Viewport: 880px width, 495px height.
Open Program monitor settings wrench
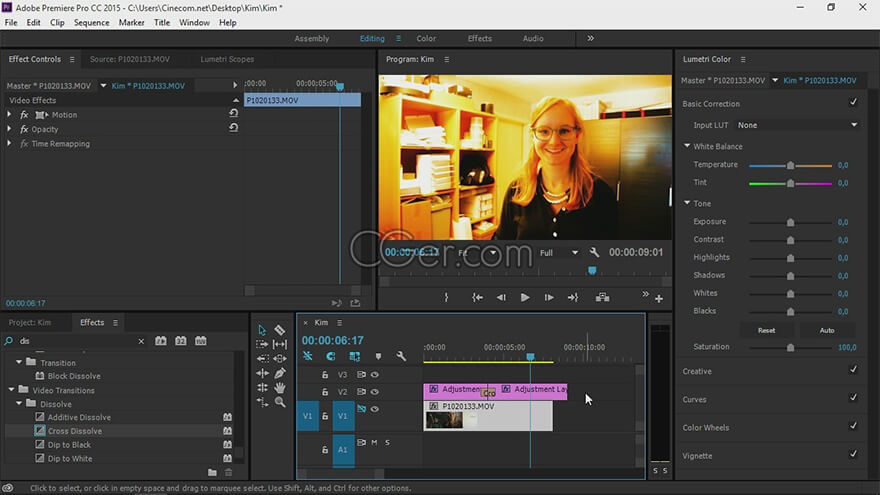click(x=594, y=253)
